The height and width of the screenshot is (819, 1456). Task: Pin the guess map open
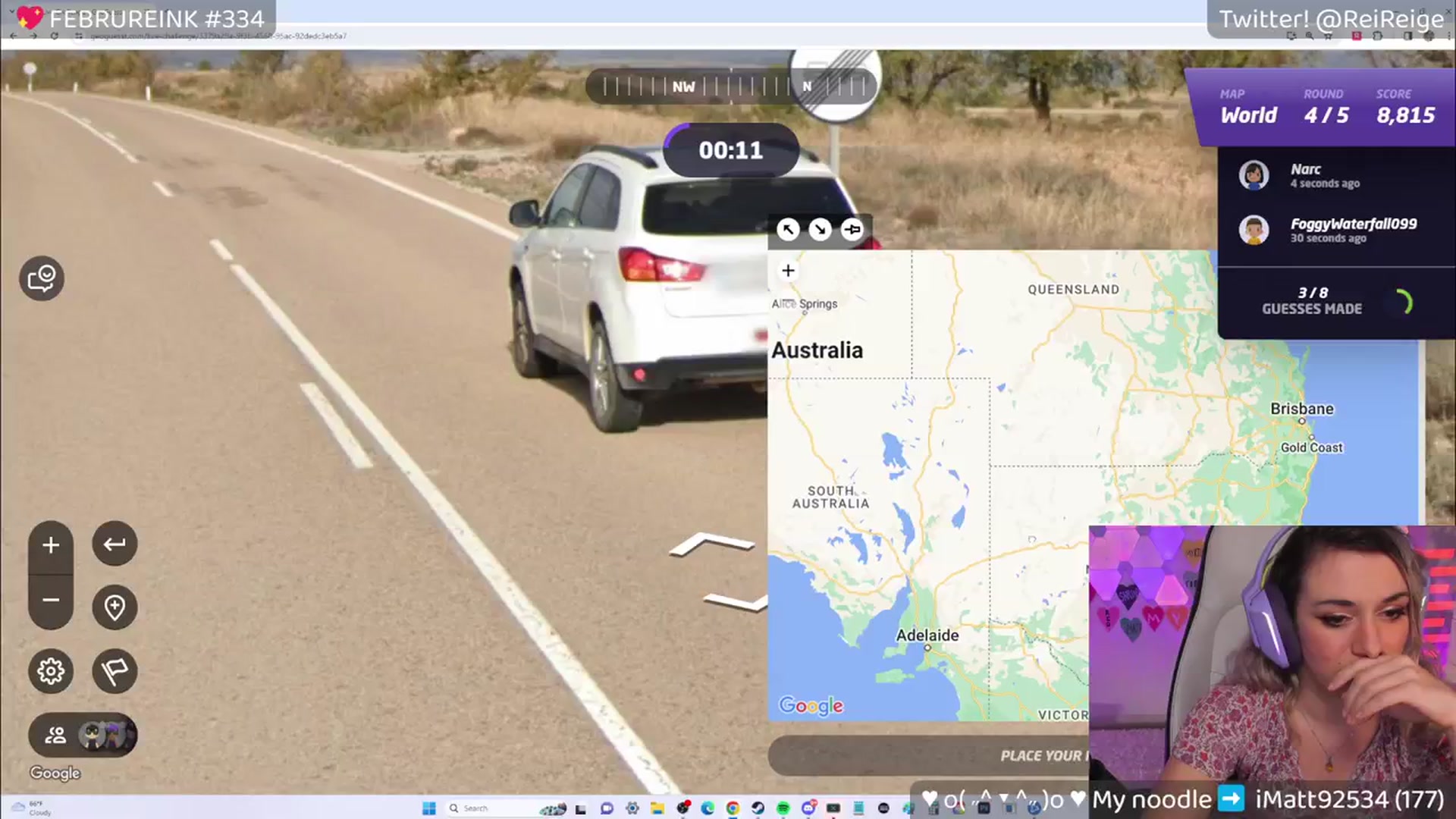852,229
